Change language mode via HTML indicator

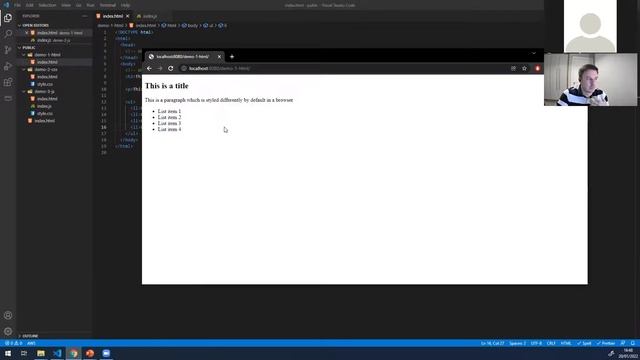pos(566,343)
